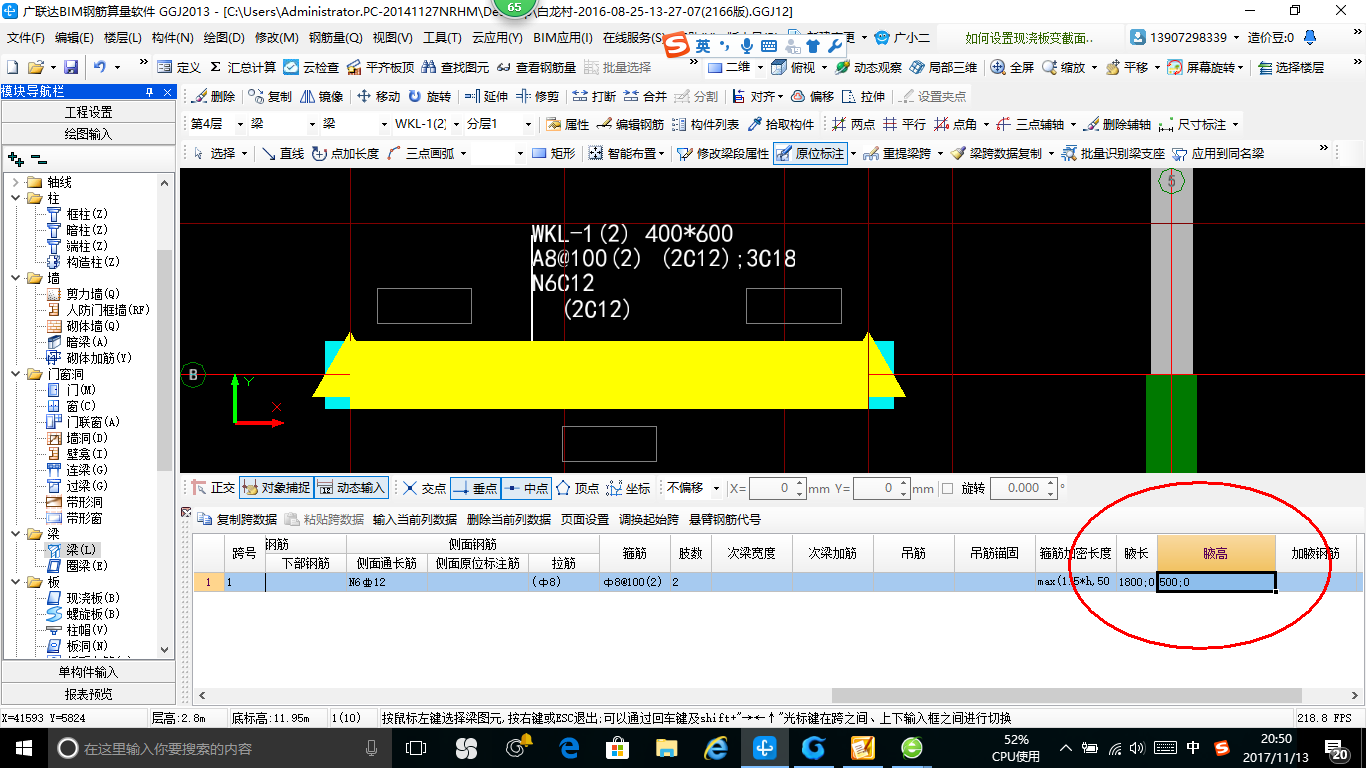Open 编辑钢筋 edit rebar

coord(630,125)
